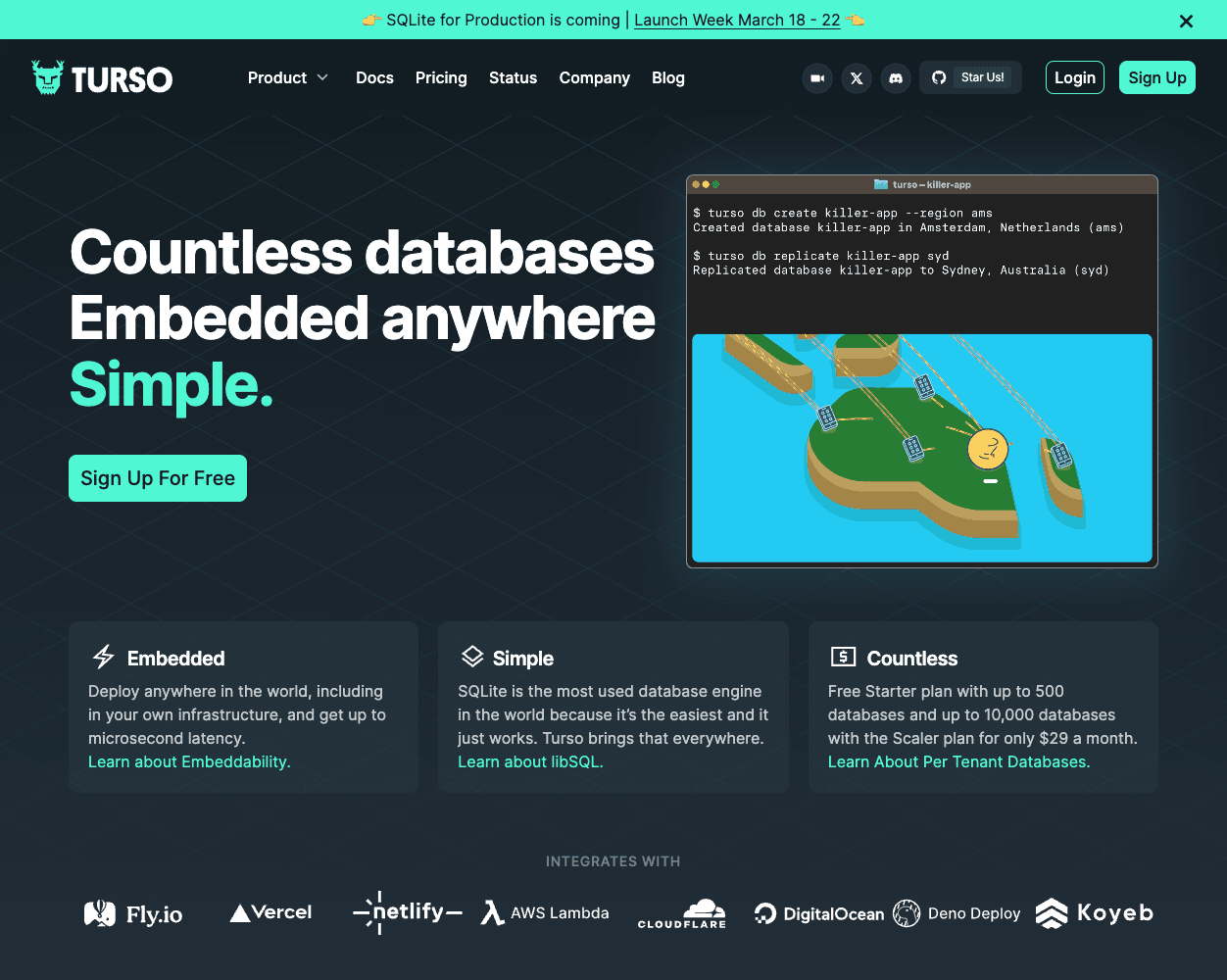Open the video camera icon link
The width and height of the screenshot is (1227, 980).
click(x=817, y=78)
